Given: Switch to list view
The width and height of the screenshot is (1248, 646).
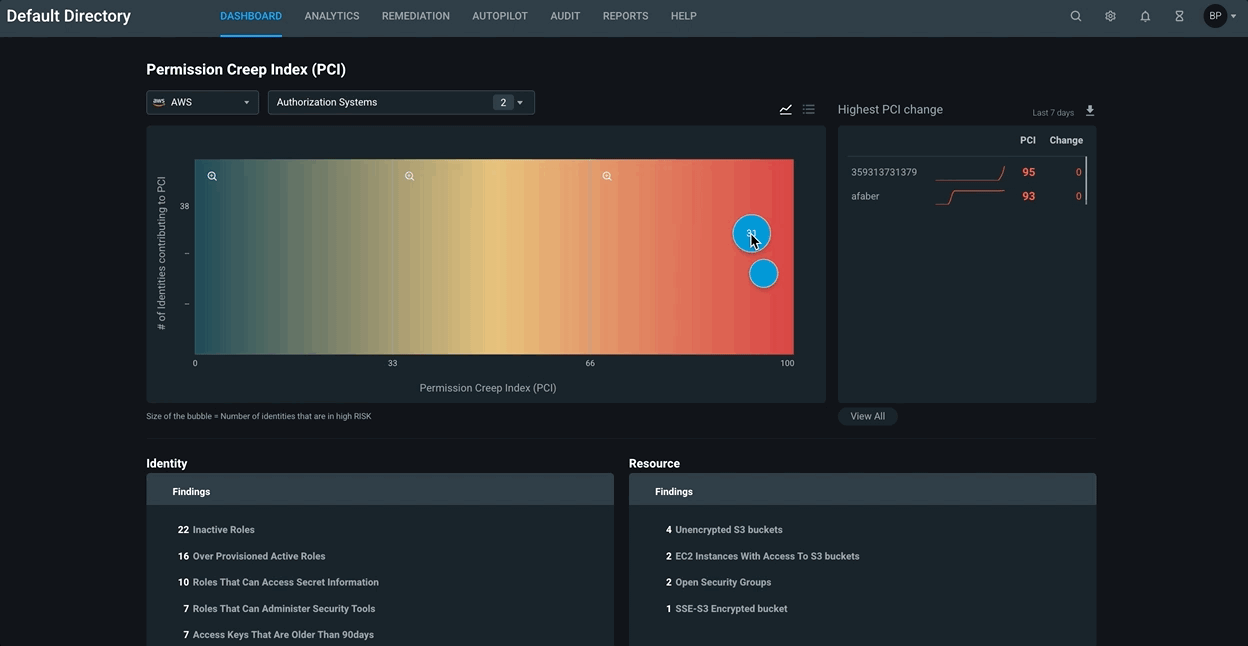Looking at the screenshot, I should [x=809, y=110].
